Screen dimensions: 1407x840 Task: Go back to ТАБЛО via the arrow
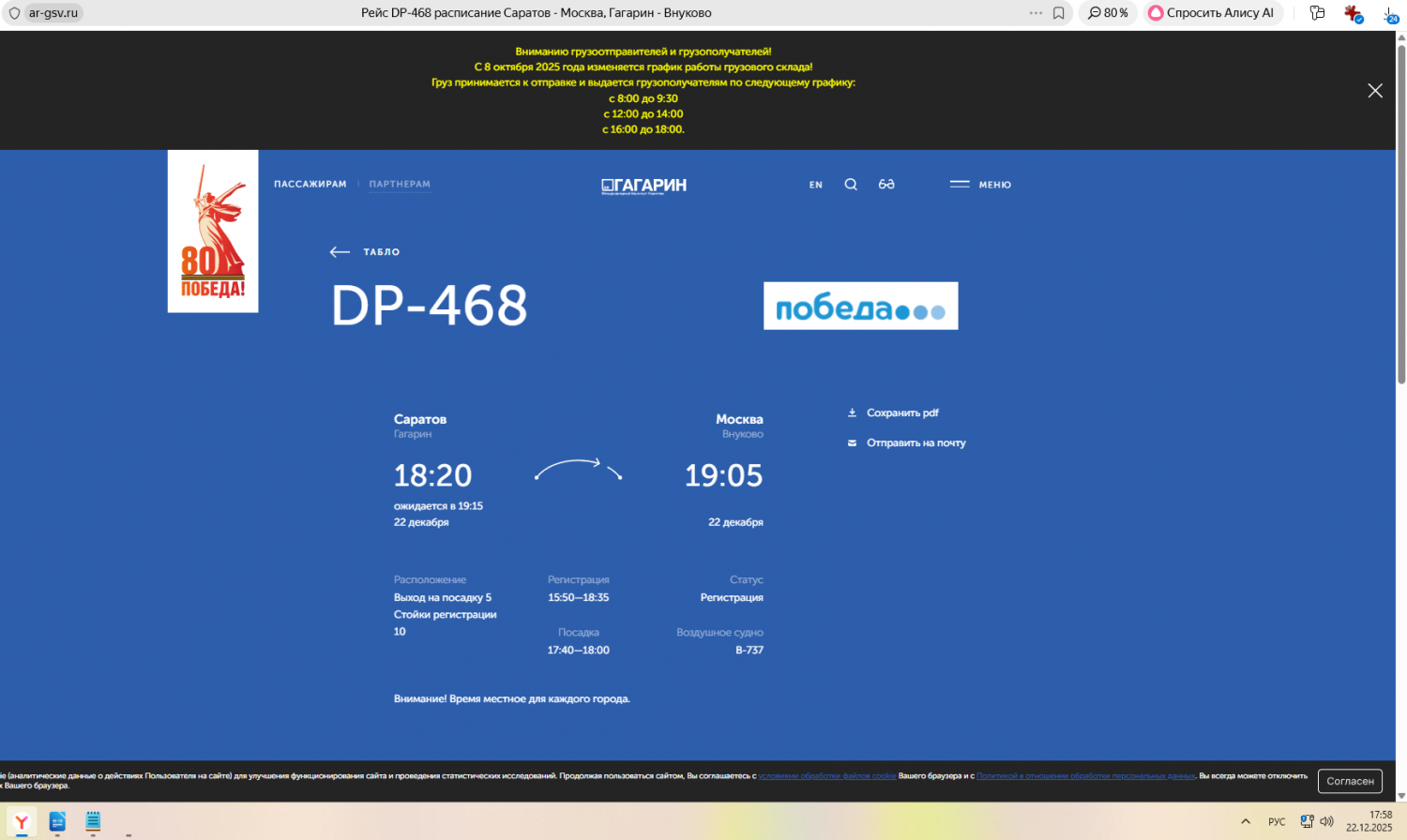click(340, 252)
